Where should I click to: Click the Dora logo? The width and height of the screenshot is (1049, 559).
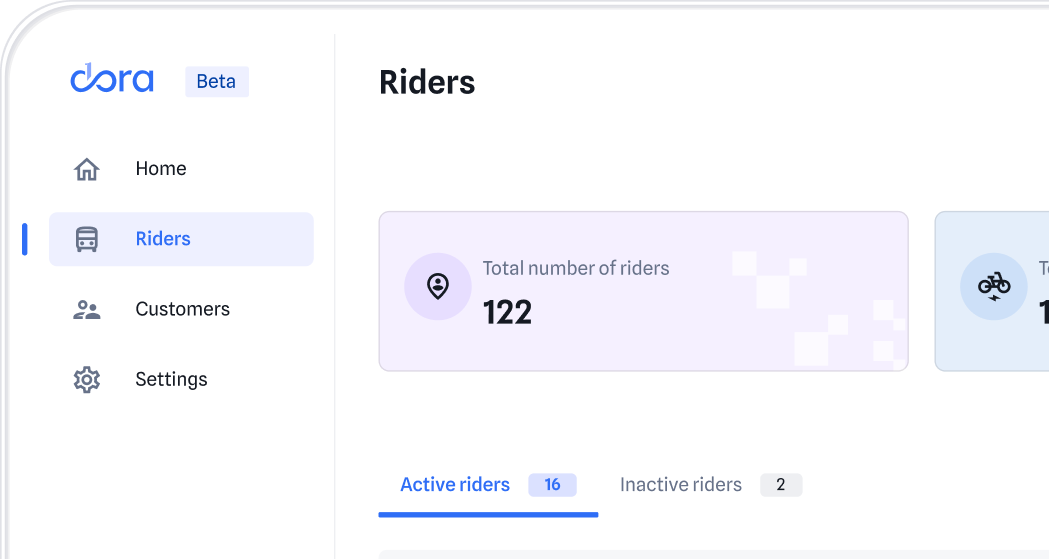click(111, 79)
